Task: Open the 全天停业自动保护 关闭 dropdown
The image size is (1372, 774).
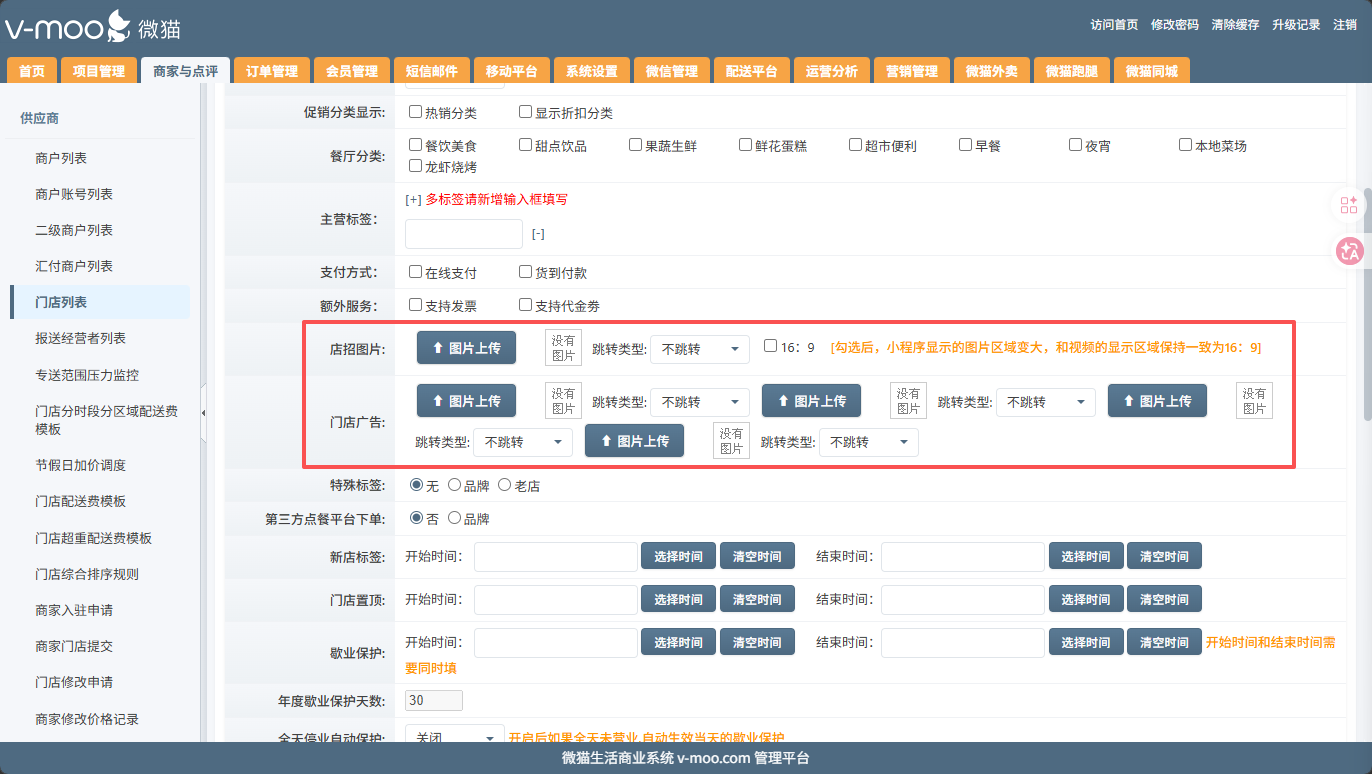Action: pyautogui.click(x=454, y=737)
